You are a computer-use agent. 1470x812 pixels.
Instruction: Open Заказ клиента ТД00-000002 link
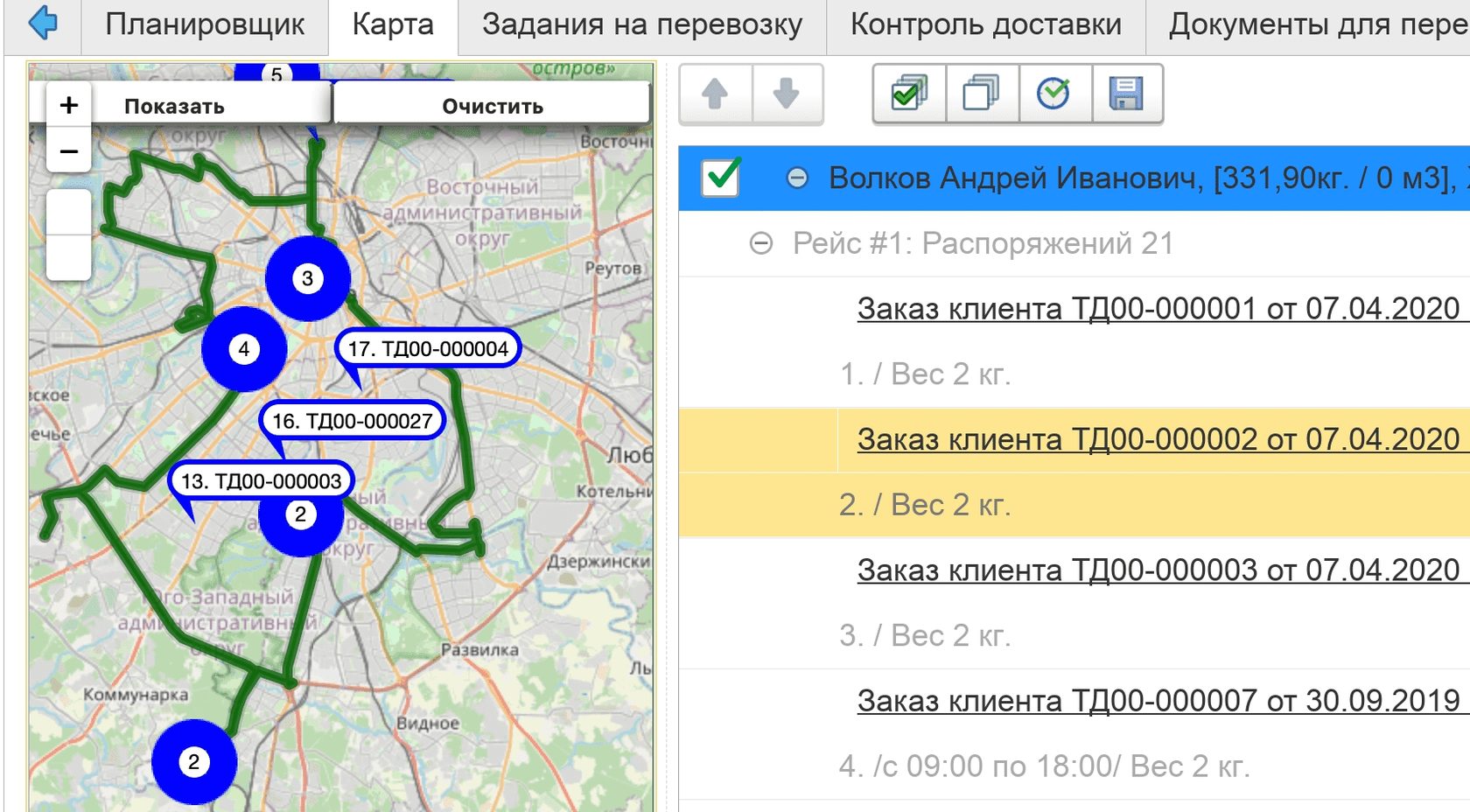[1158, 439]
